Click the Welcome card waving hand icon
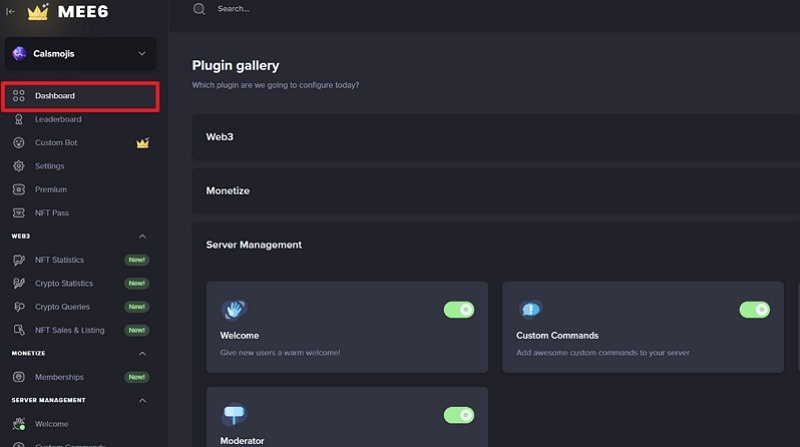The height and width of the screenshot is (447, 800). pos(234,309)
